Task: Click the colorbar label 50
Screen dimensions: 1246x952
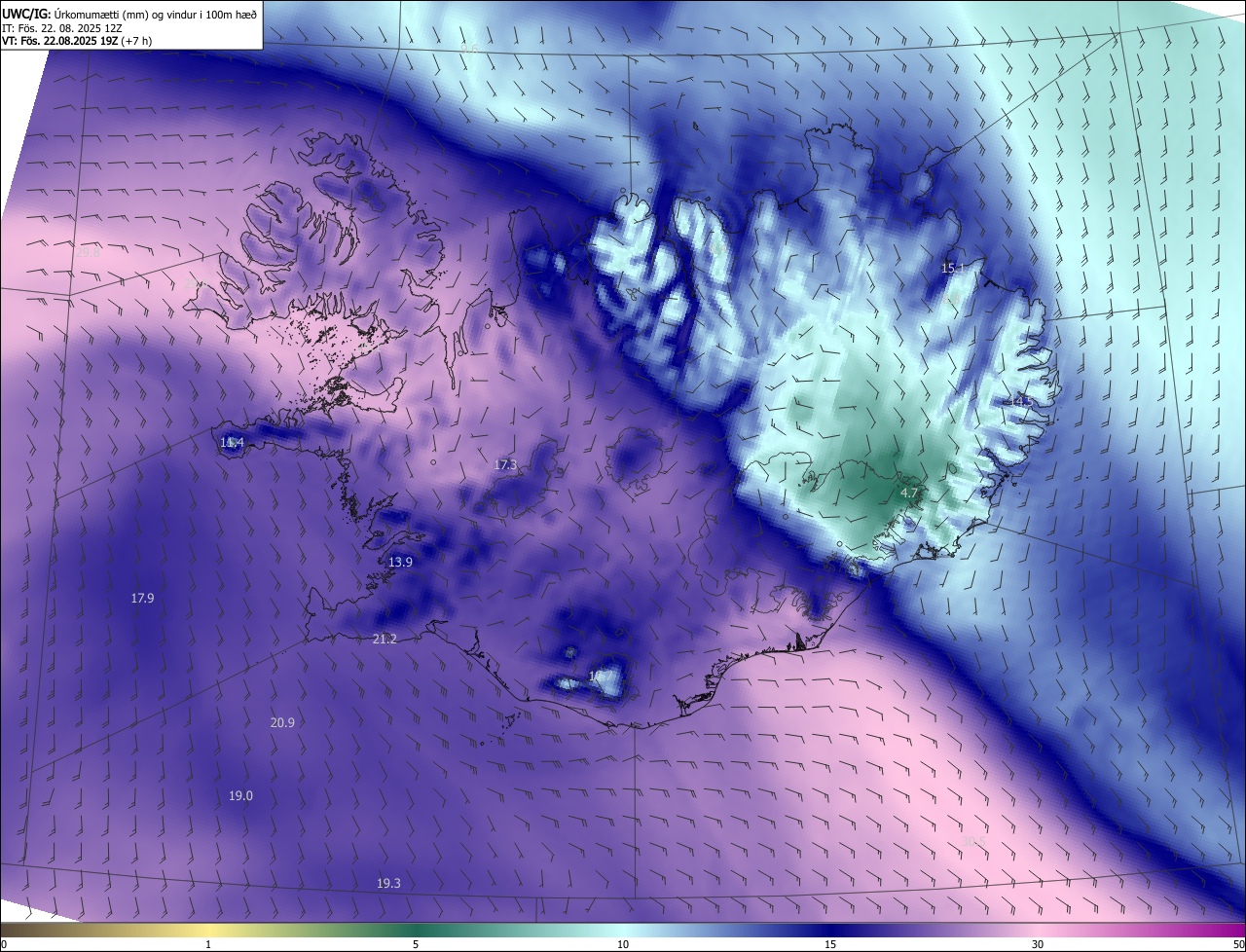Action: pos(1238,944)
